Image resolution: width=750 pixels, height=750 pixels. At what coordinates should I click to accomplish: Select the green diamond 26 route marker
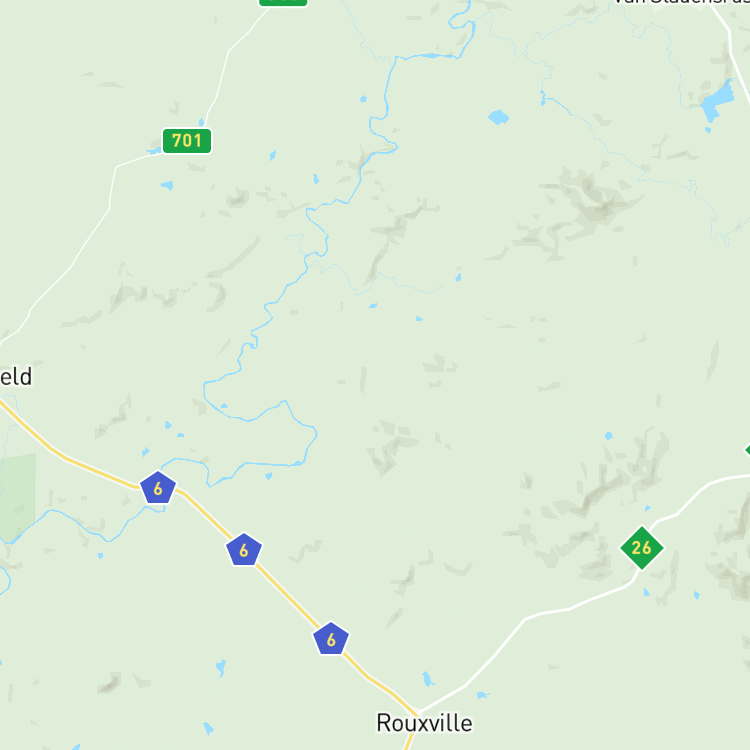pos(641,548)
